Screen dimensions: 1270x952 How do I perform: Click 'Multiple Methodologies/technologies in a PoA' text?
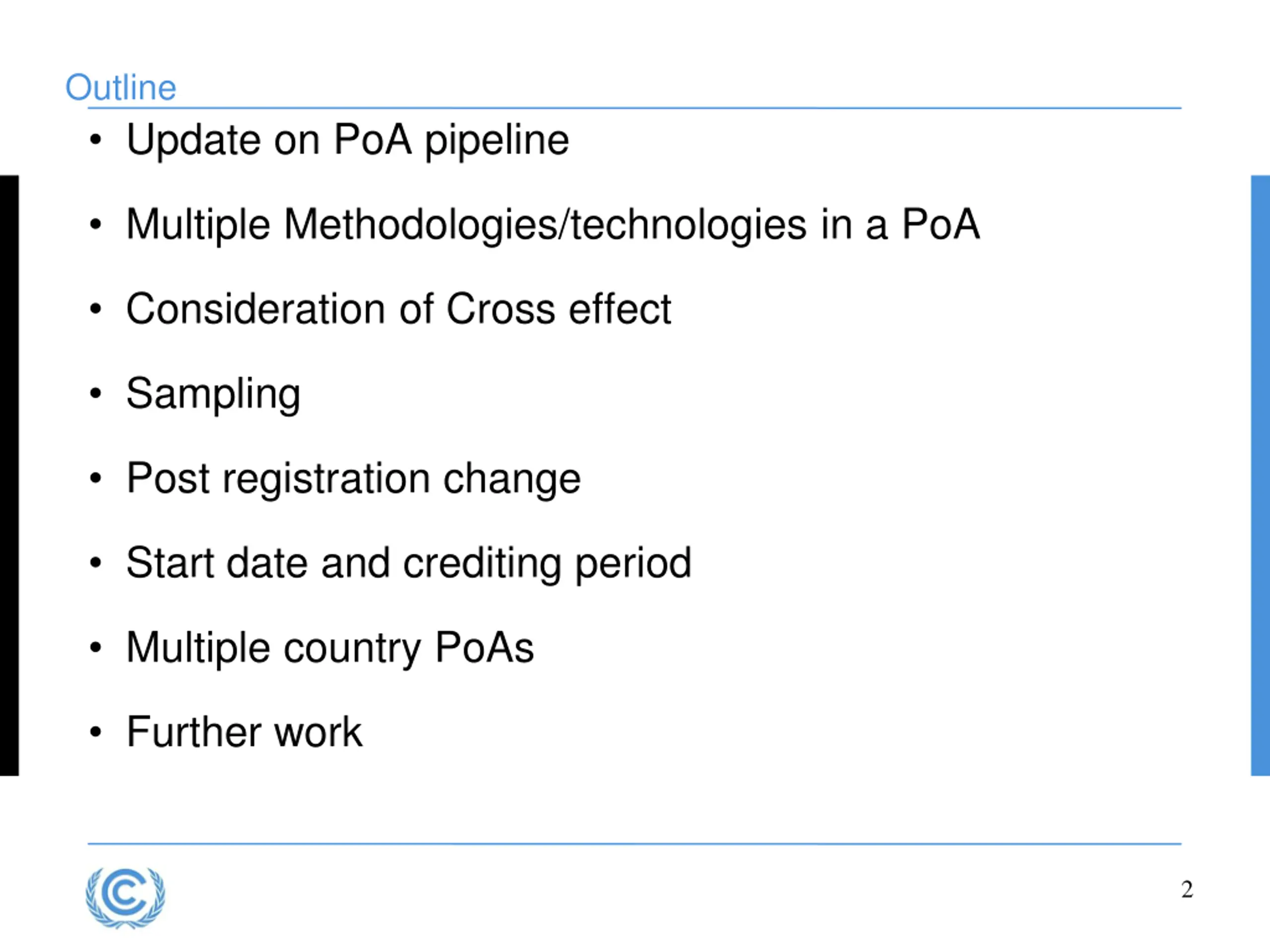[553, 225]
